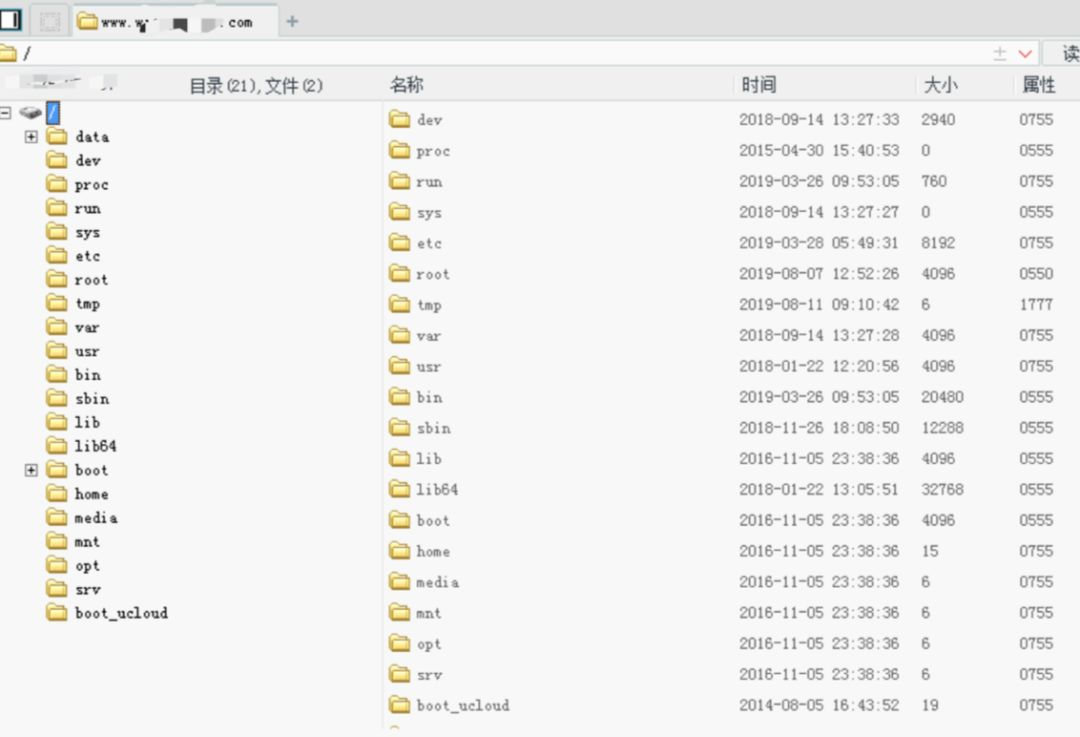Open the path history dropdown arrow
The width and height of the screenshot is (1080, 737).
click(1025, 54)
